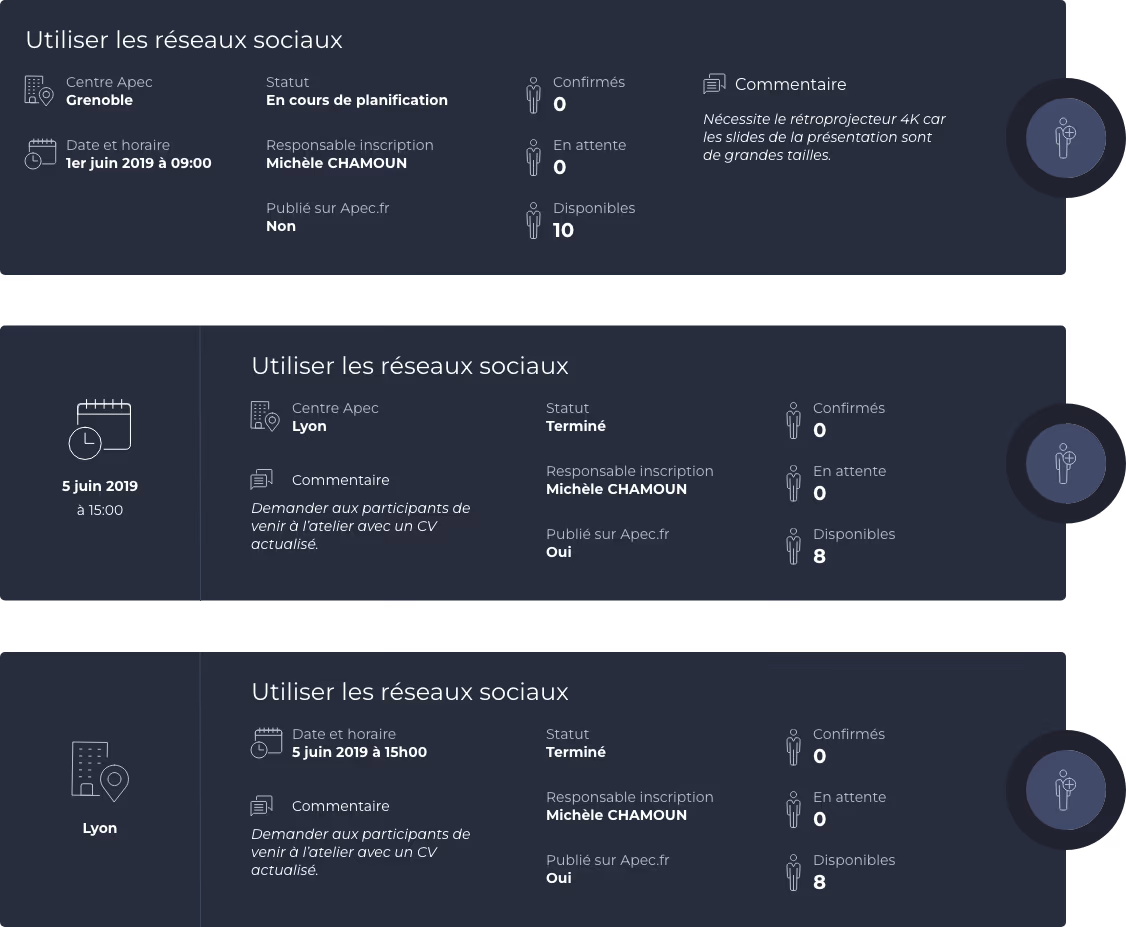Click the title of the card with the building side panel

click(409, 691)
